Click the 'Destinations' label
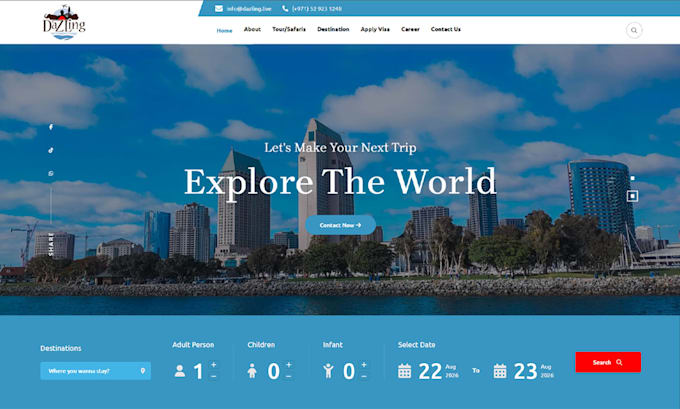 pyautogui.click(x=61, y=348)
